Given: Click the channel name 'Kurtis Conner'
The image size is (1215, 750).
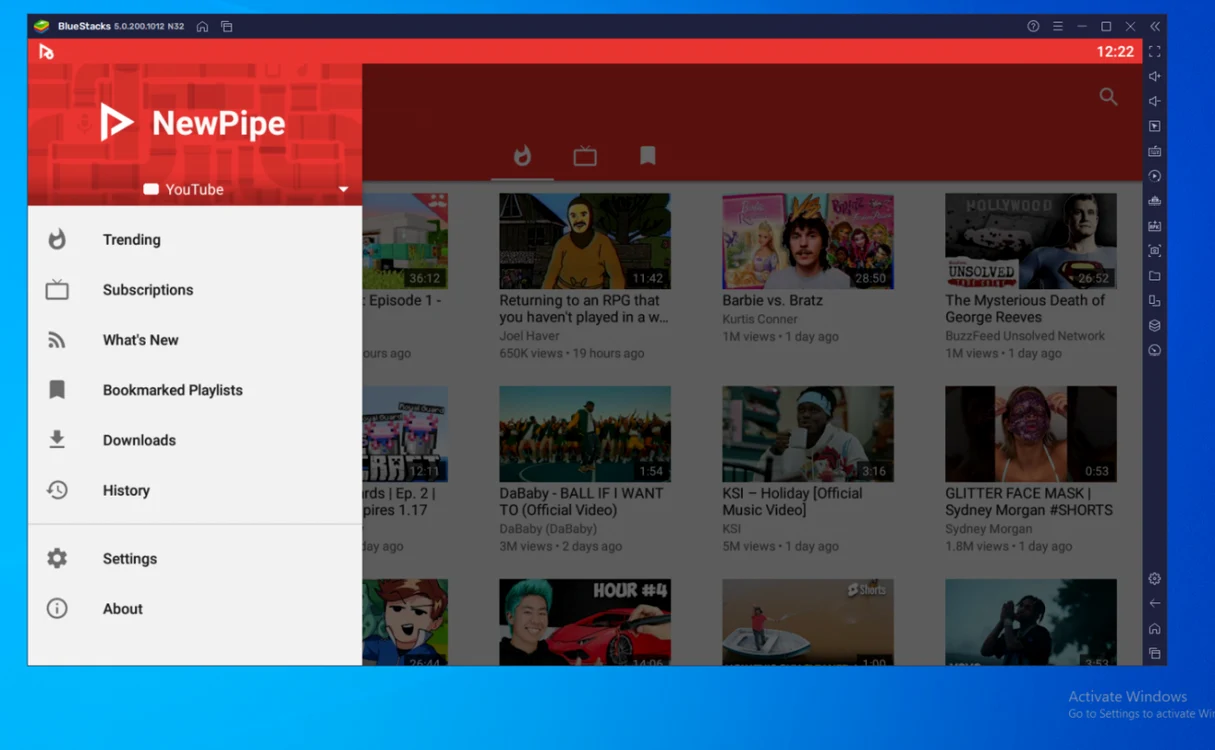Looking at the screenshot, I should point(760,319).
